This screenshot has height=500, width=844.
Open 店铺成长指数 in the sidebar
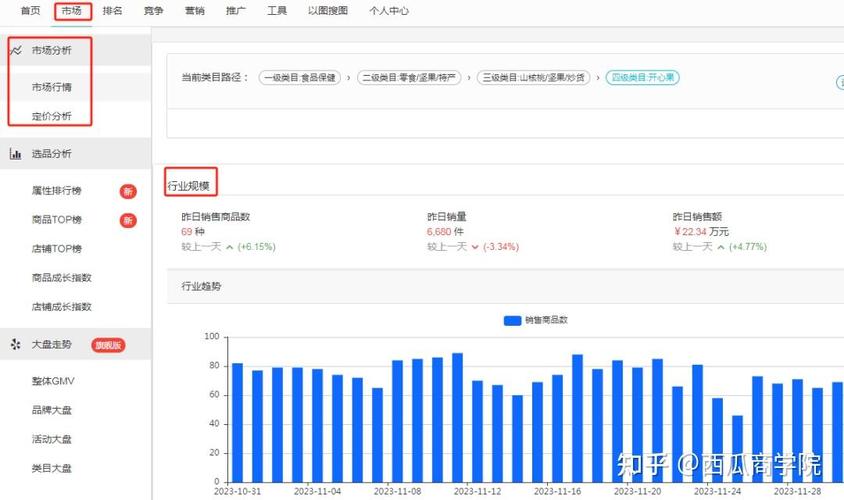pyautogui.click(x=61, y=307)
